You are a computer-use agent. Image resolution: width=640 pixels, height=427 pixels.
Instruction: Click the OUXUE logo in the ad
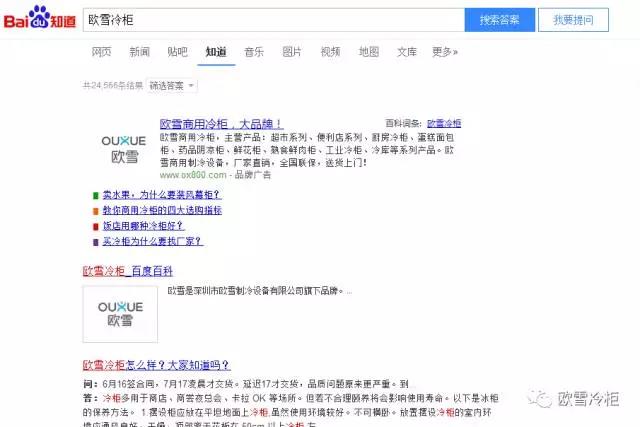[x=124, y=149]
